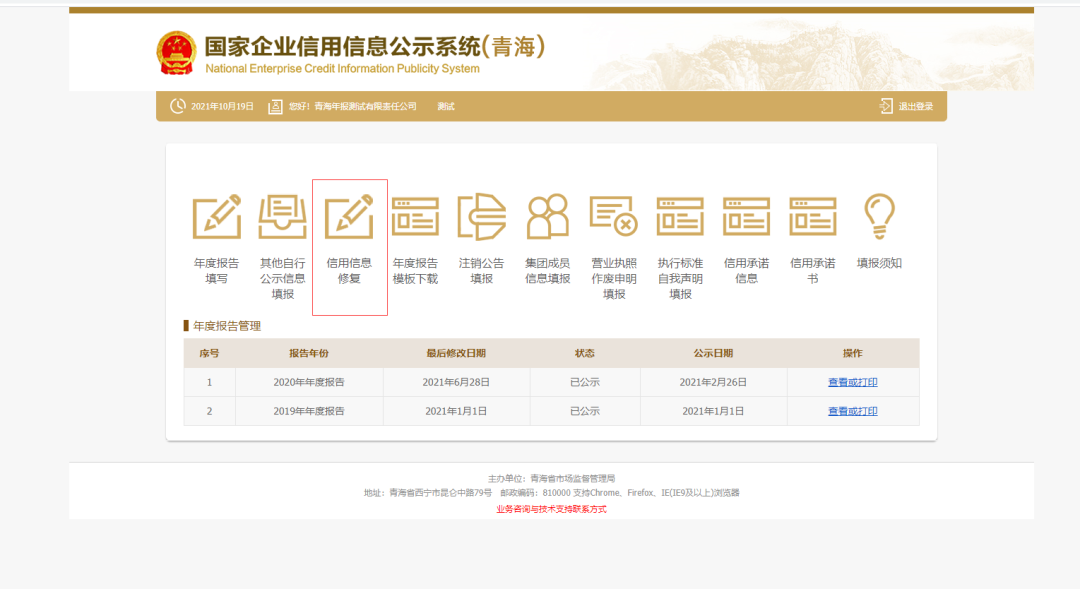View or print the 2019年年度报告

(853, 411)
